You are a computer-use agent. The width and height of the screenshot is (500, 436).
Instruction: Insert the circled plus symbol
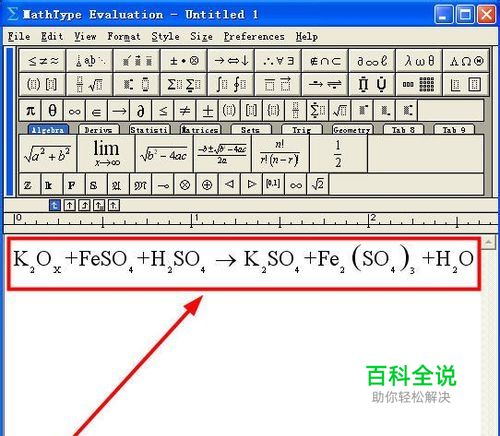pos(207,184)
